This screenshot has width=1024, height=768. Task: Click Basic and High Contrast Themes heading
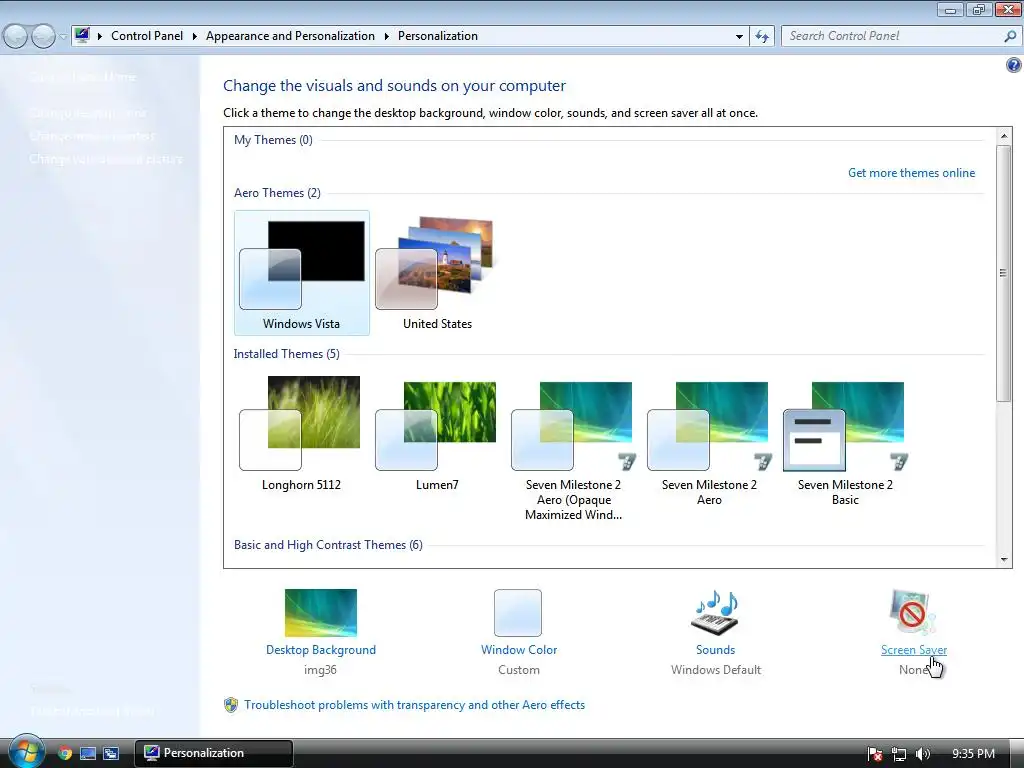[x=328, y=545]
